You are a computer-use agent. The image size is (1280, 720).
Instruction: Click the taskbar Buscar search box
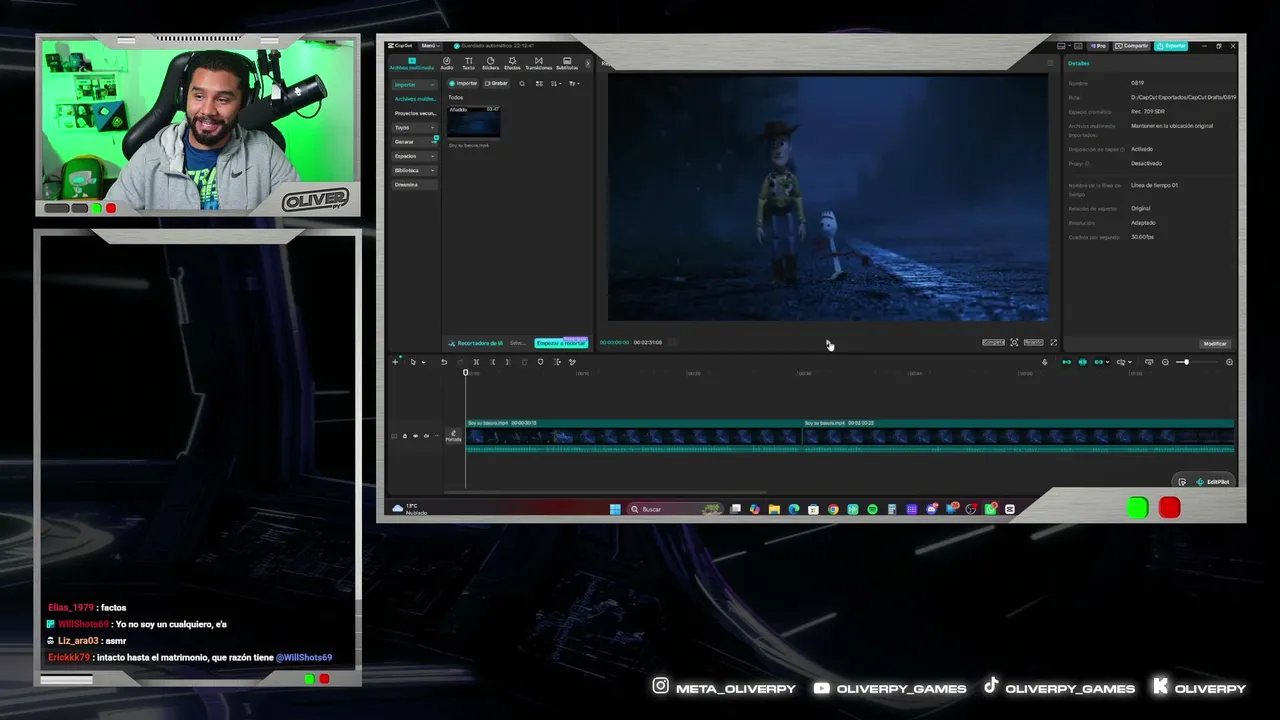point(675,509)
